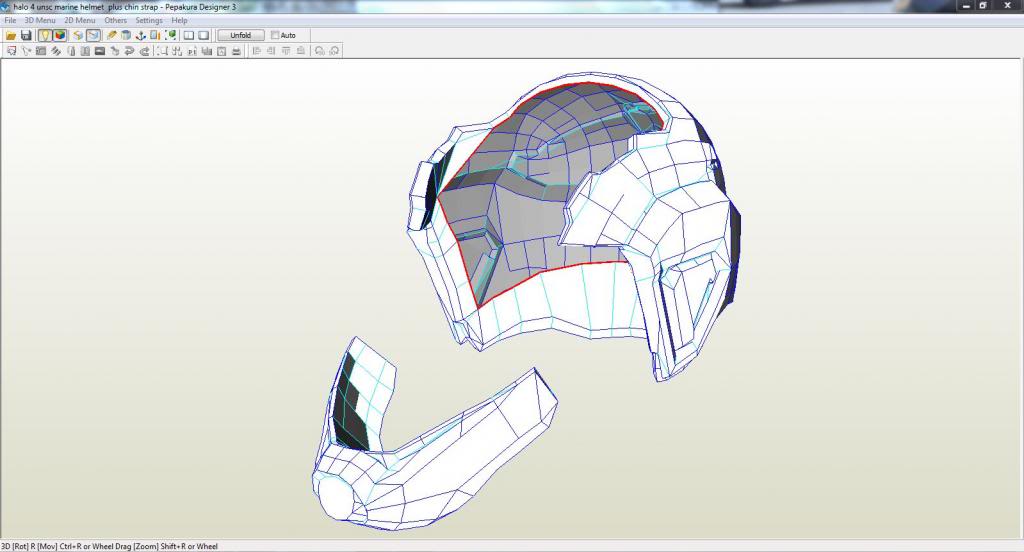Click the double-page fold icon in second toolbar

(x=85, y=51)
